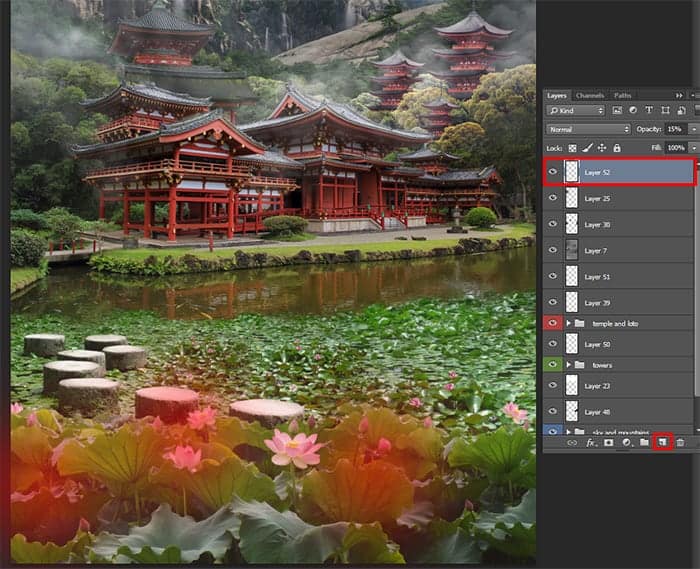Click the new group folder icon
This screenshot has height=569, width=700.
pos(644,442)
